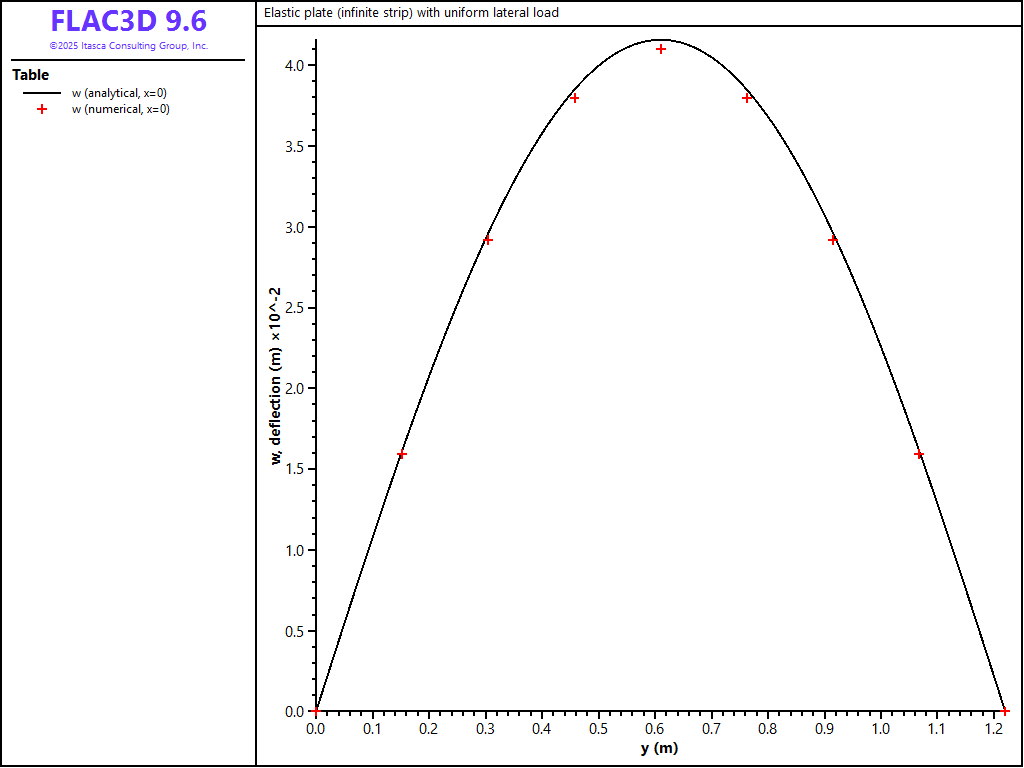Click the numerical data marker near y = 0.91
Viewport: 1024px width, 768px height.
[x=833, y=240]
